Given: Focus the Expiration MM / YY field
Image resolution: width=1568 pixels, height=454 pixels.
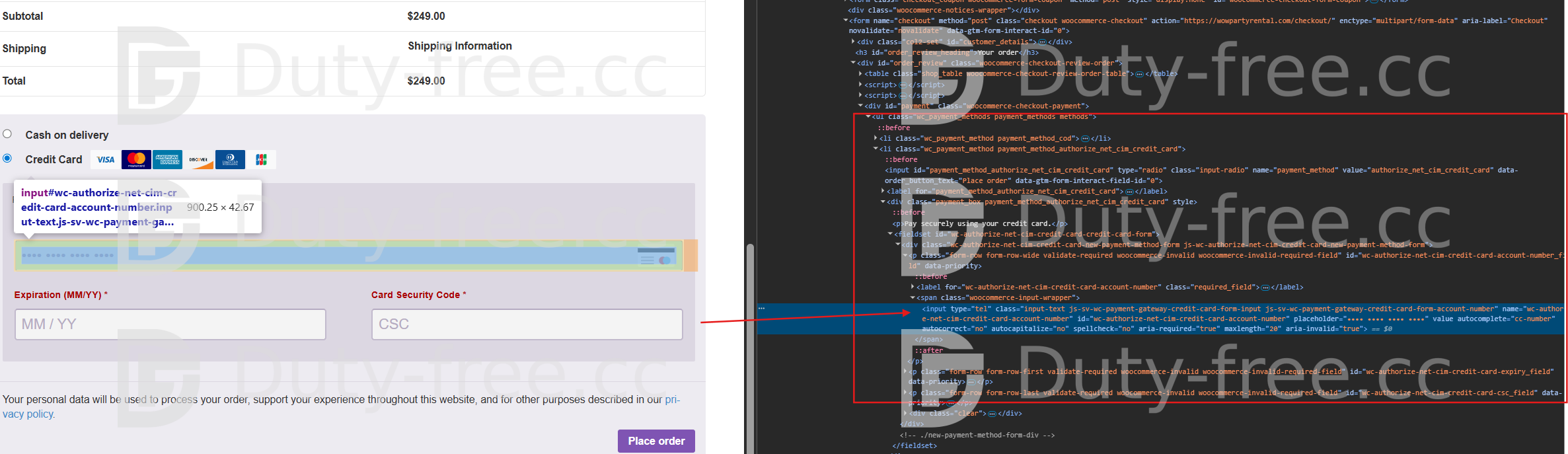Looking at the screenshot, I should coord(170,324).
